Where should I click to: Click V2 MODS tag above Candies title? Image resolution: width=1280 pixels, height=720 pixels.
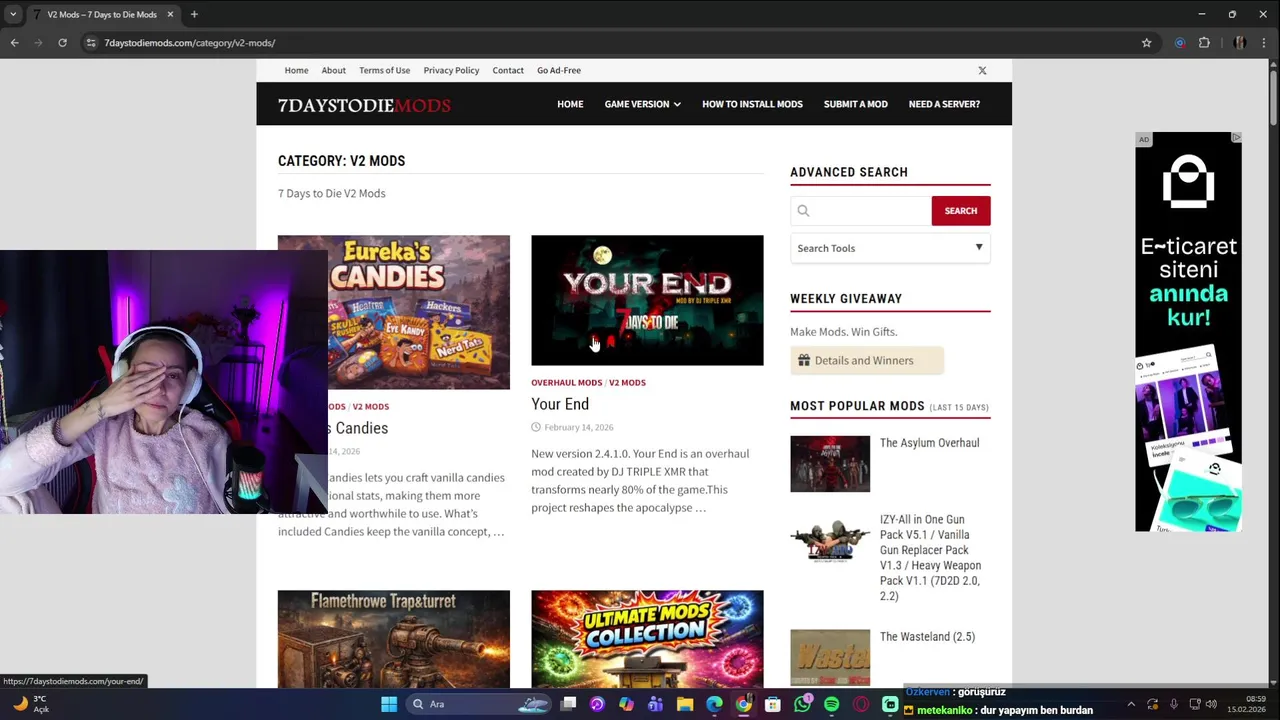370,406
